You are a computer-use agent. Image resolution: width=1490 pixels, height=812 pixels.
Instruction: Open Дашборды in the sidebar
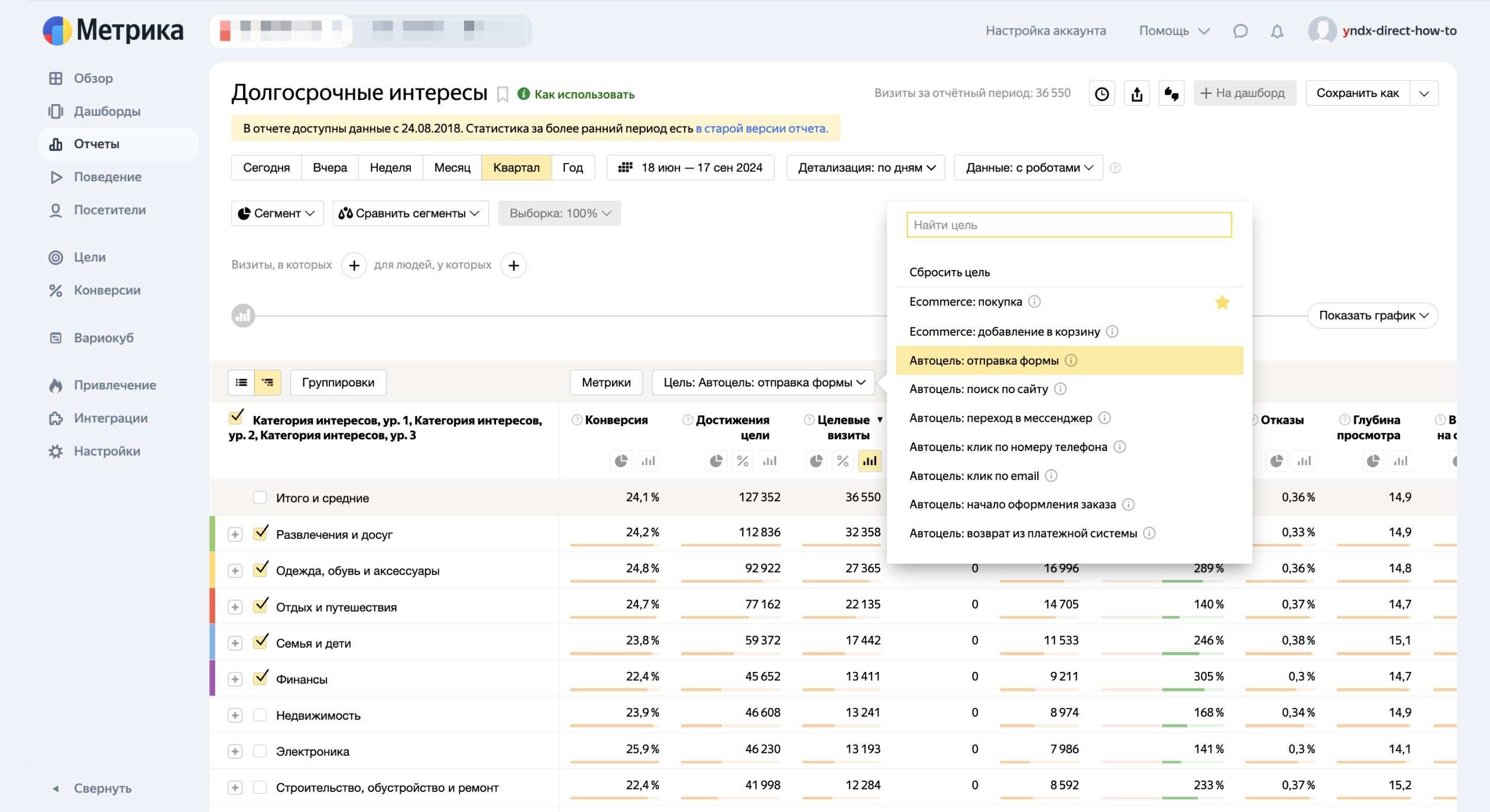click(95, 111)
